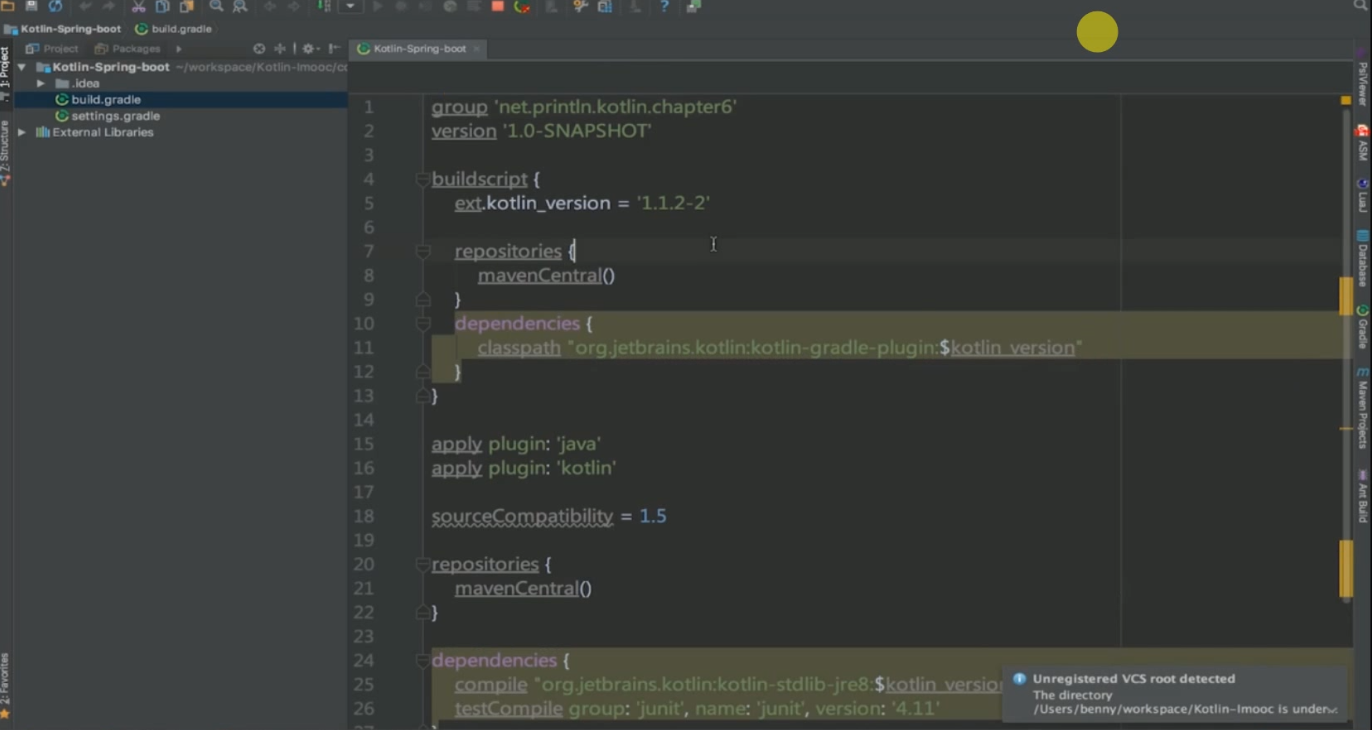Image resolution: width=1372 pixels, height=730 pixels.
Task: Fold the repositories block at line 20
Action: tap(423, 565)
